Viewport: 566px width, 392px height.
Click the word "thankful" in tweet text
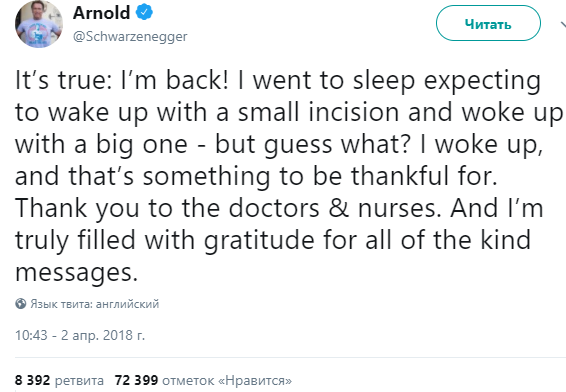[x=400, y=176]
